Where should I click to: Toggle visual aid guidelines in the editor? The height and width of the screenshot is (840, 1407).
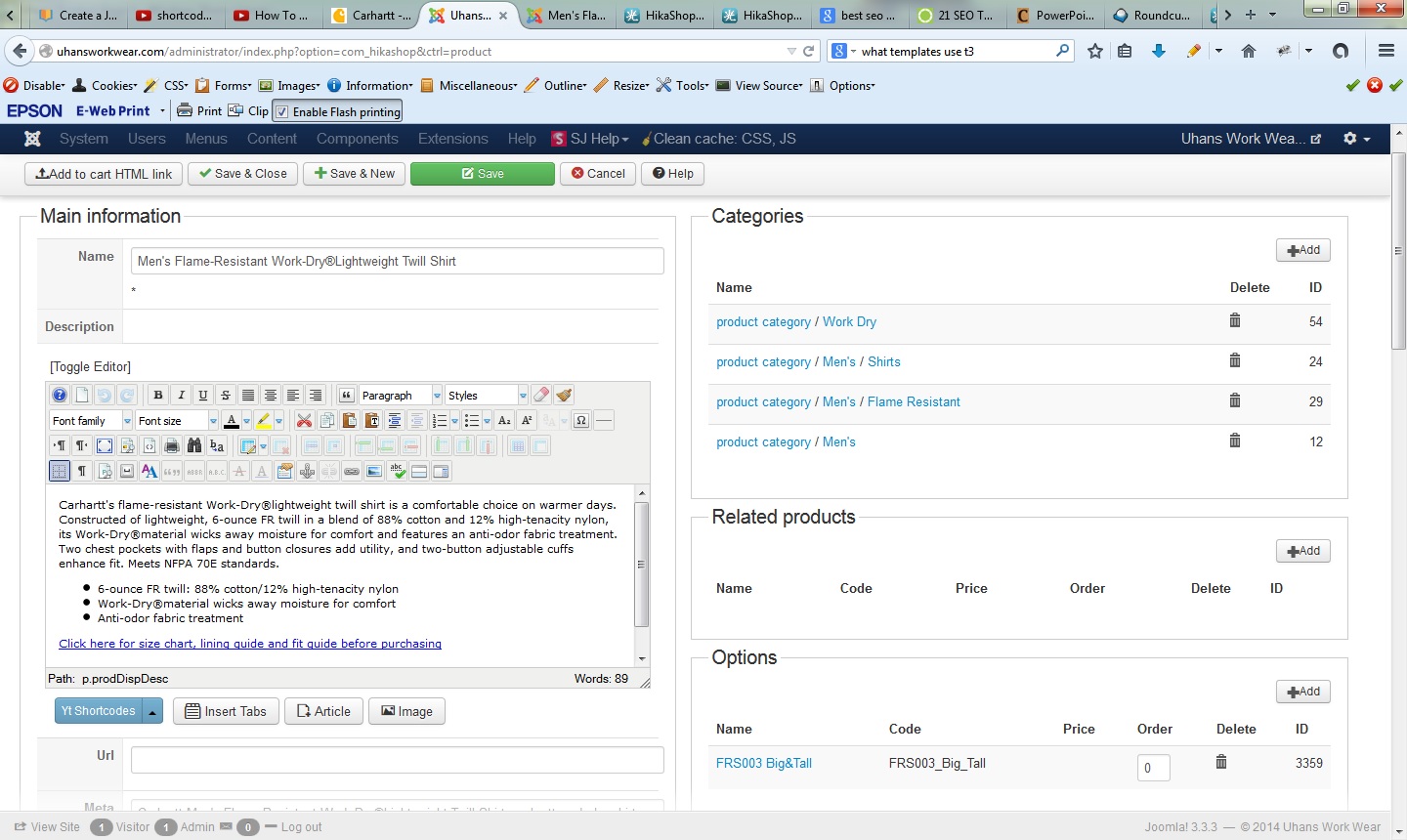pyautogui.click(x=60, y=472)
